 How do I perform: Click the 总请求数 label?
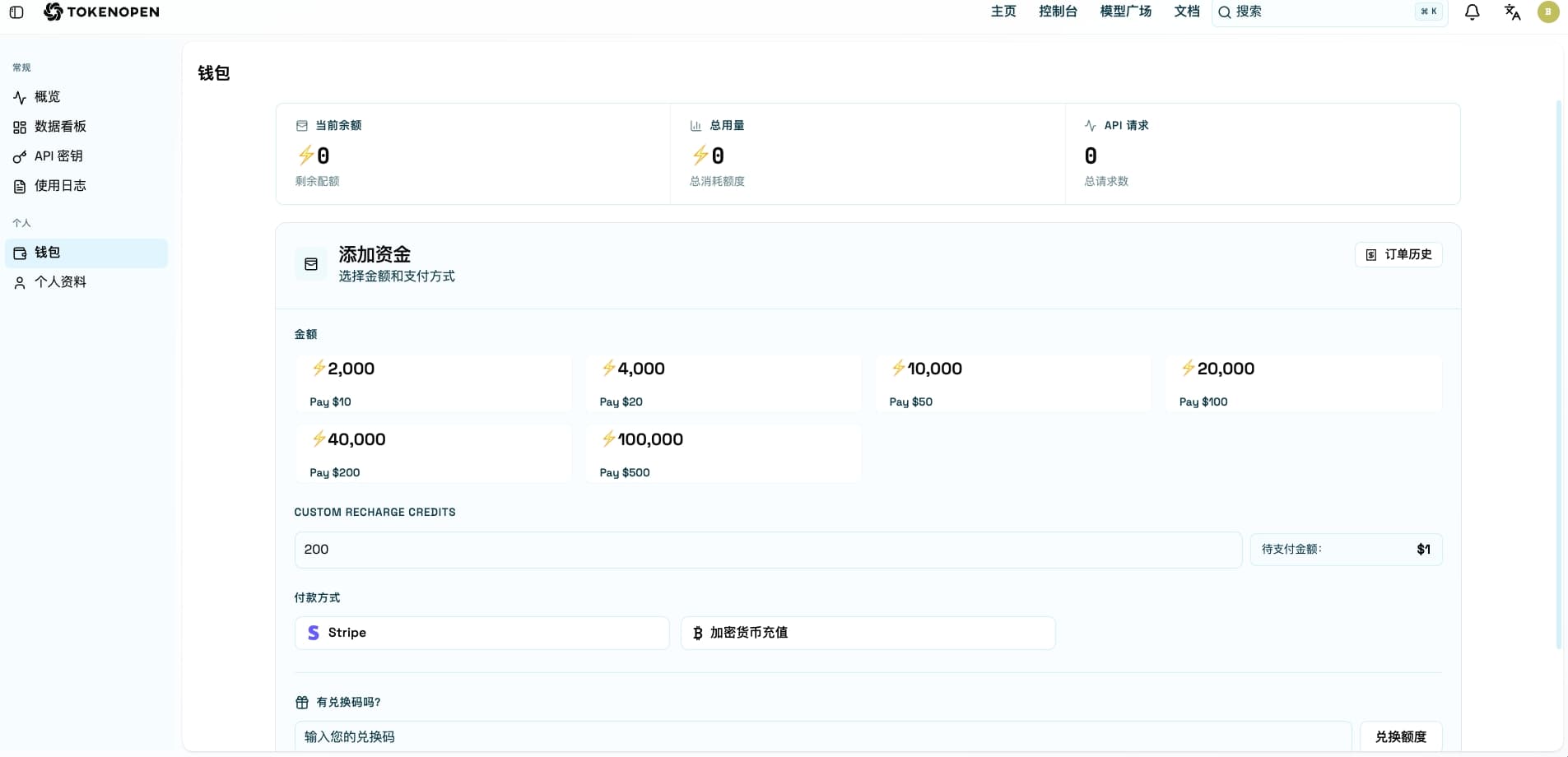tap(1106, 181)
